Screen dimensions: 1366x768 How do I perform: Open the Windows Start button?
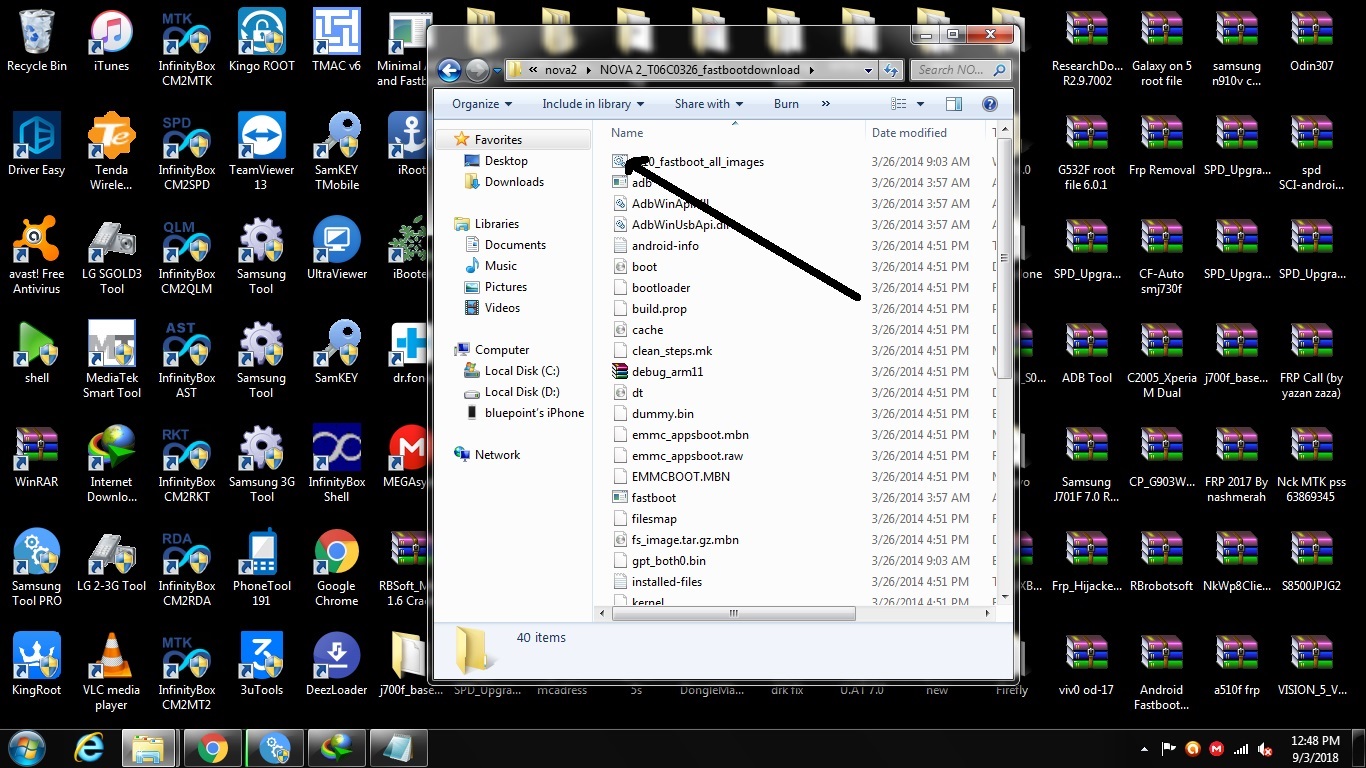click(27, 746)
